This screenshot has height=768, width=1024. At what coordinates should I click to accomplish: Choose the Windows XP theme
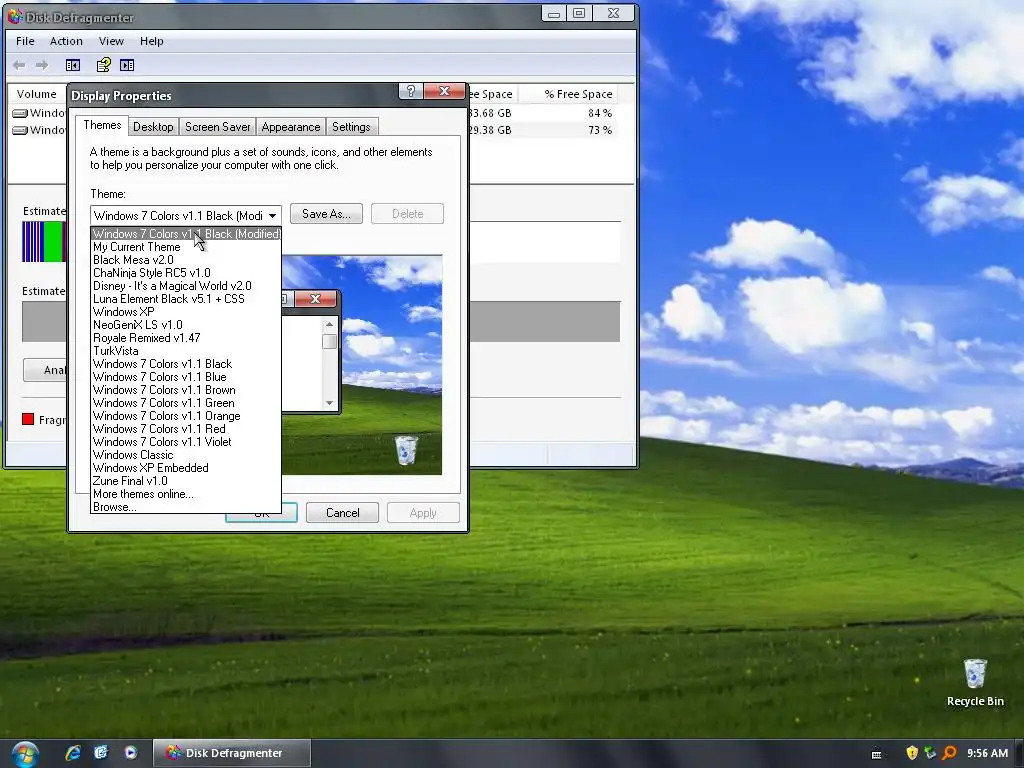point(185,312)
